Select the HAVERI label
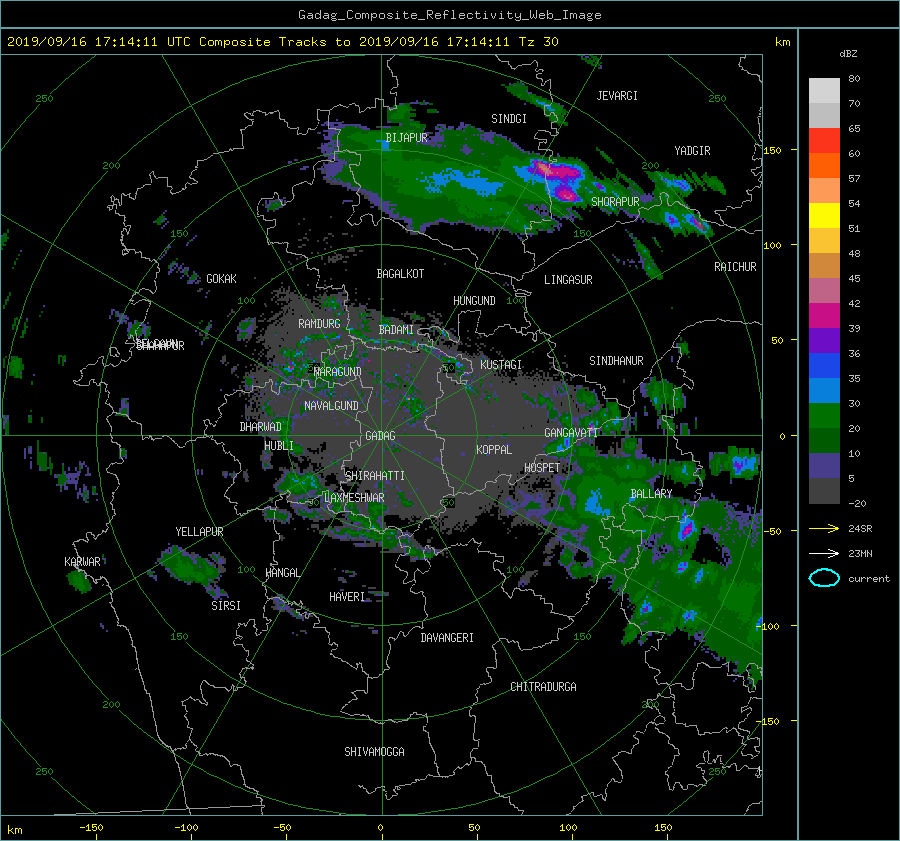The height and width of the screenshot is (841, 900). tap(347, 597)
